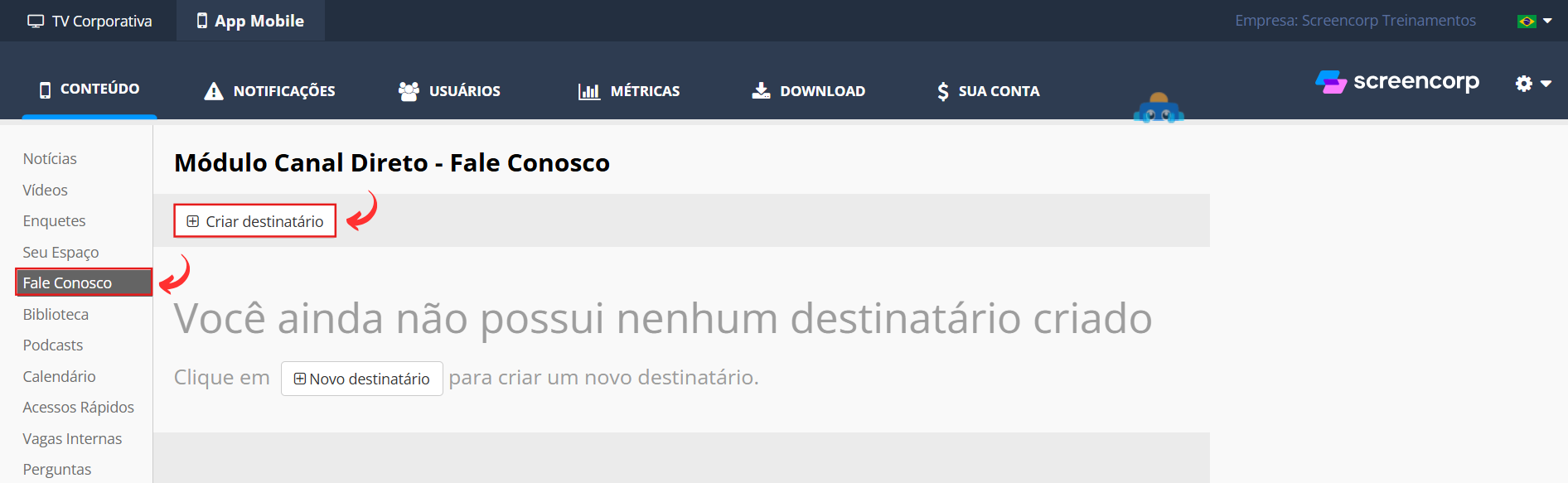
Task: Click the Download arrow icon
Action: [761, 90]
